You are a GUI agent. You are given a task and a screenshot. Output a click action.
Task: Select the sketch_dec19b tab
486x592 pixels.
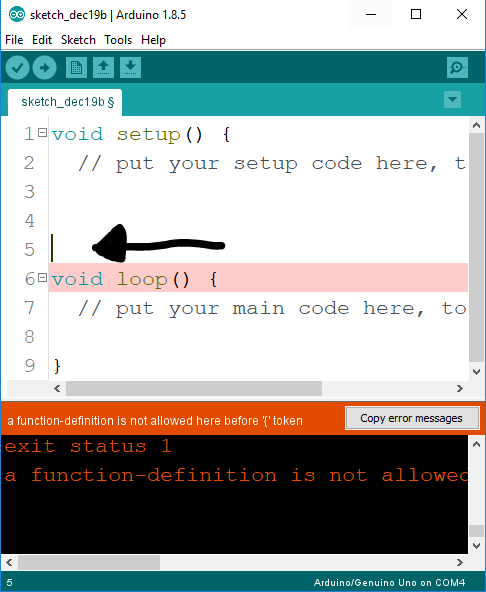point(65,102)
